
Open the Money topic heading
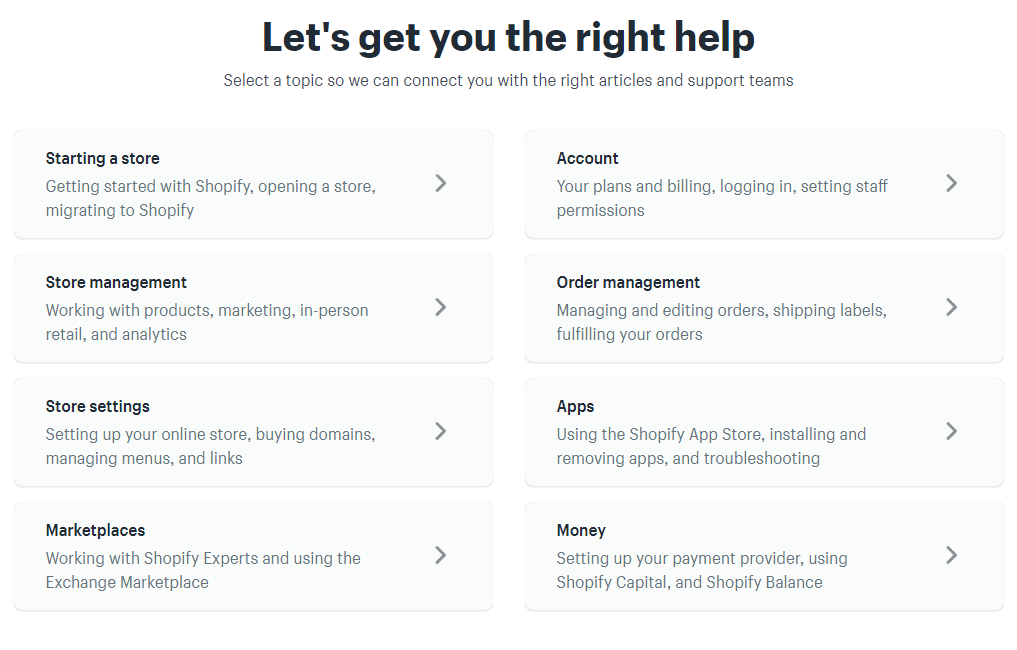click(x=581, y=531)
